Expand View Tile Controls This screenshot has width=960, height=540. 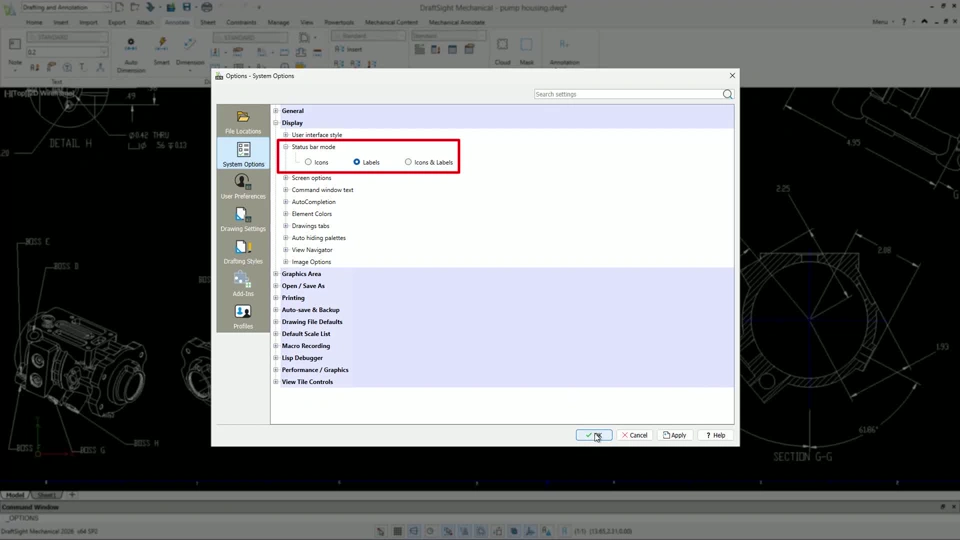pyautogui.click(x=276, y=381)
